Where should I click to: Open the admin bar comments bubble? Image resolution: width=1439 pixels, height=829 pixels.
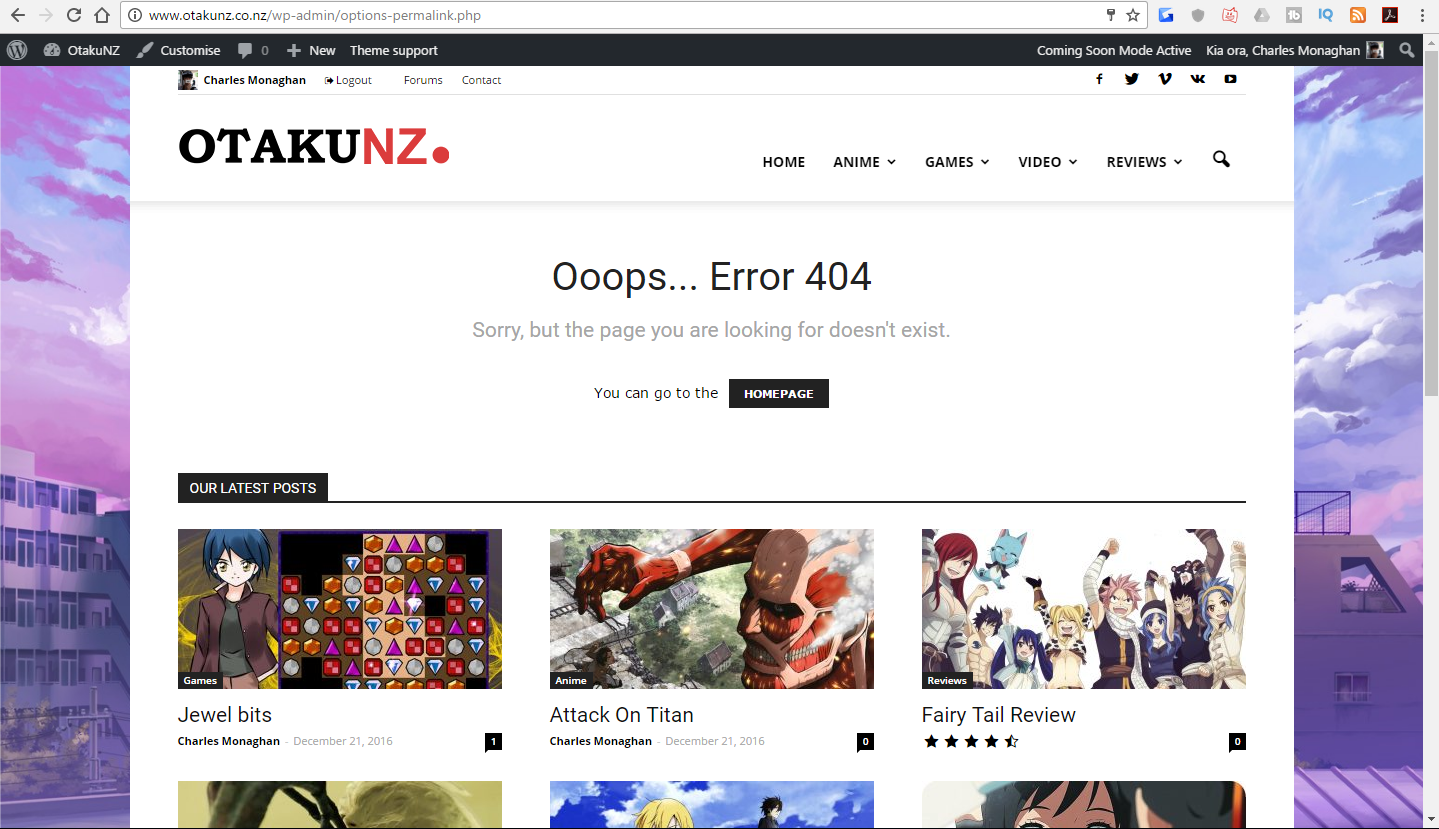[x=253, y=50]
